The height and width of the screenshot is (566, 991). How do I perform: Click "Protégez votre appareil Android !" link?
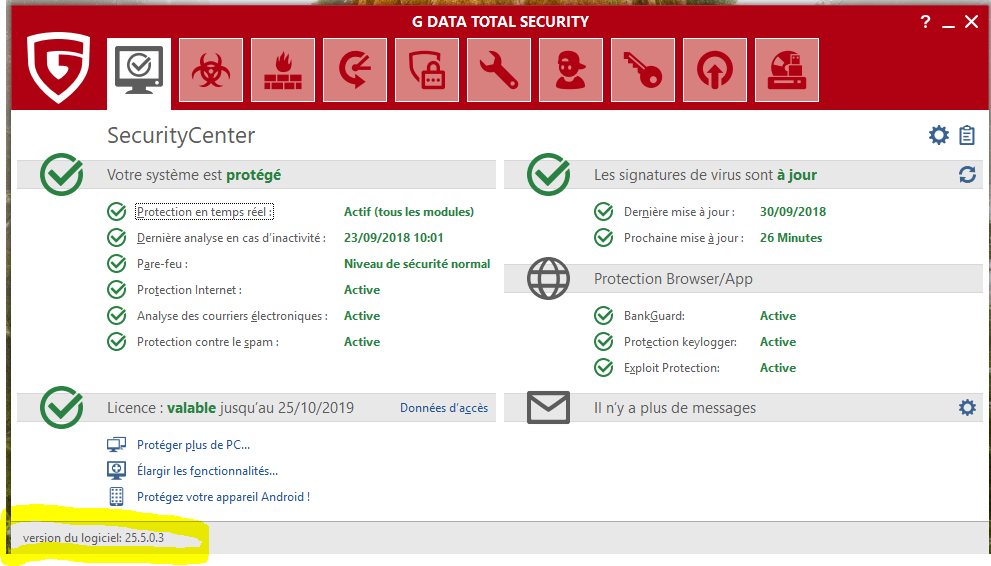223,497
